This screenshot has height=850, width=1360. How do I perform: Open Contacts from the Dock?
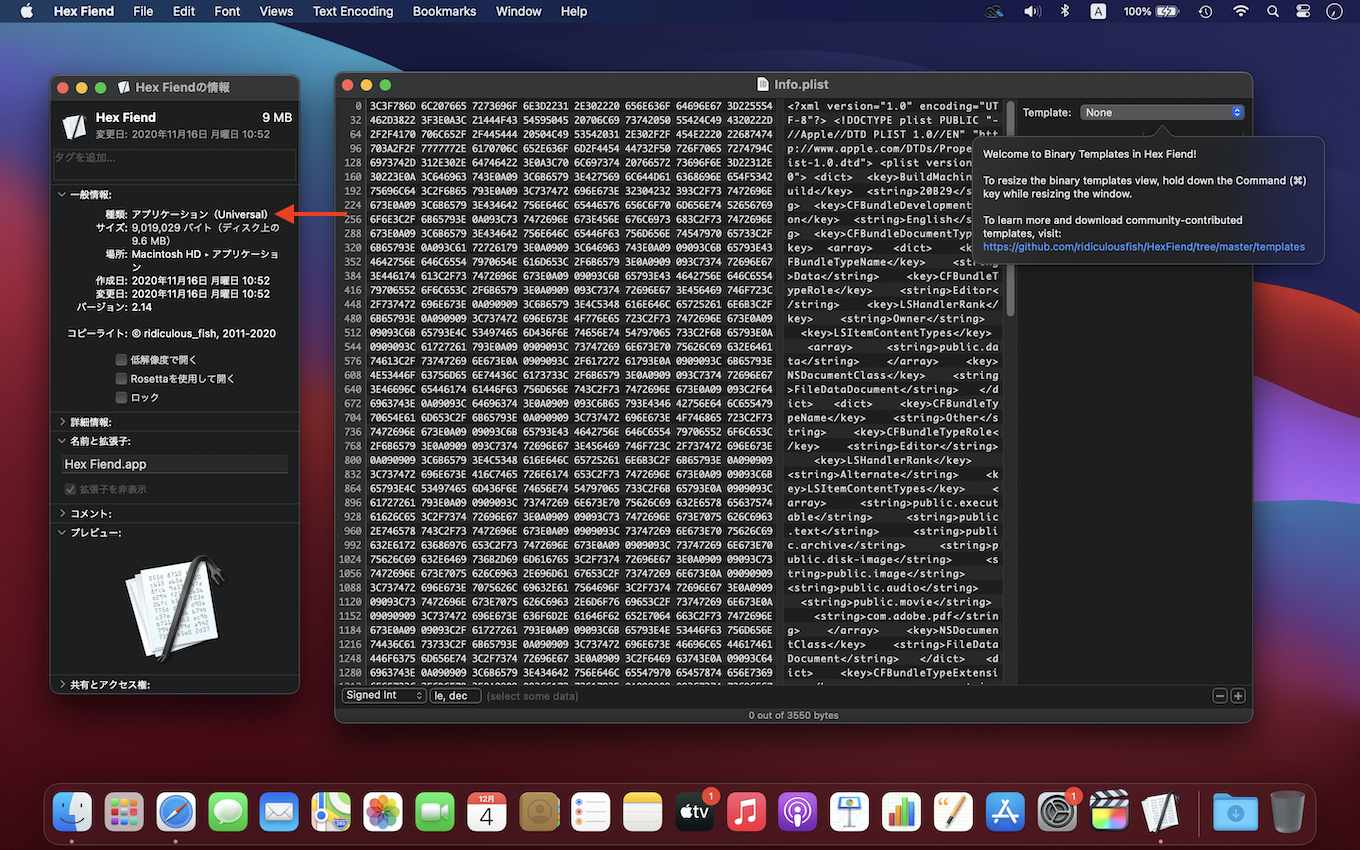[x=539, y=811]
